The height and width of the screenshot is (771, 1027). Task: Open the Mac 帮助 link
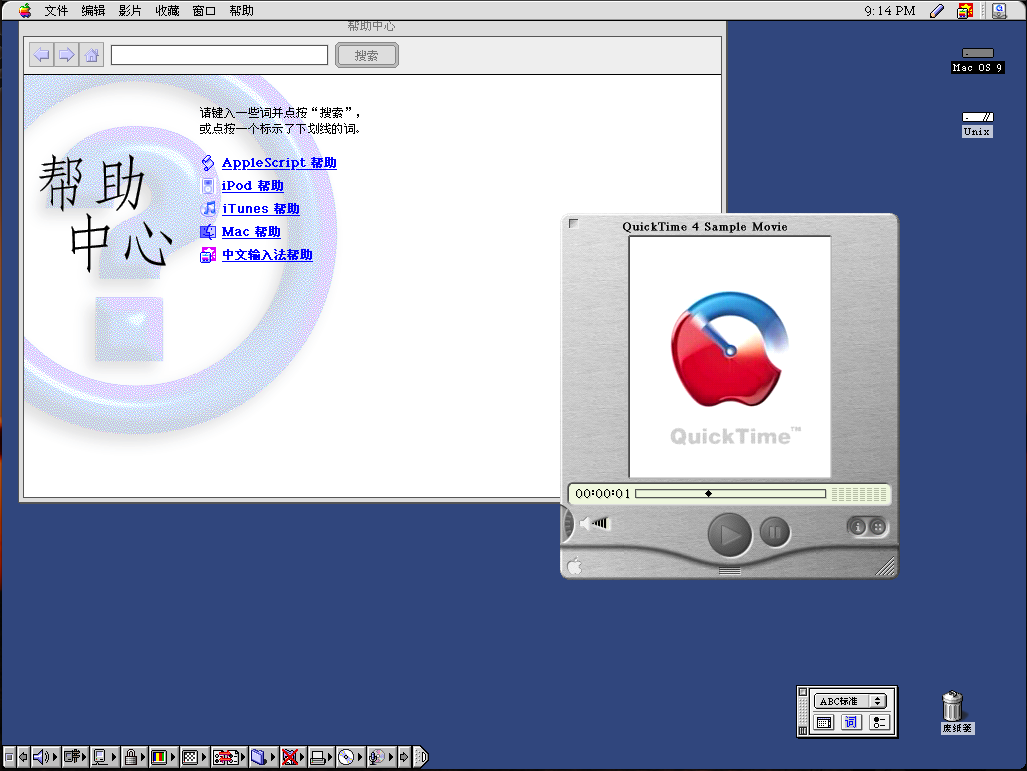point(251,231)
